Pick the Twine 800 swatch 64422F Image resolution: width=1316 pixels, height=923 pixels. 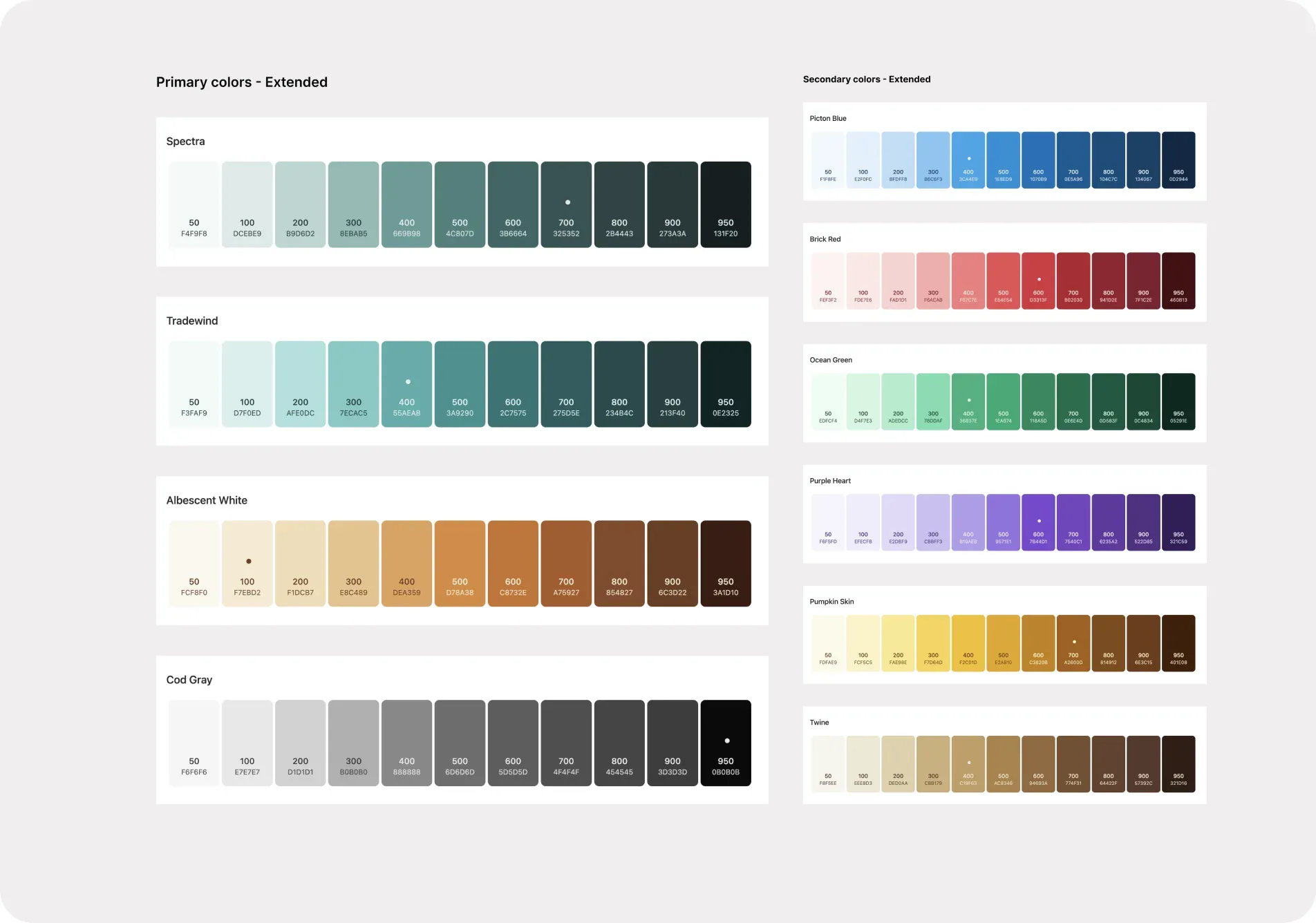click(x=1109, y=764)
